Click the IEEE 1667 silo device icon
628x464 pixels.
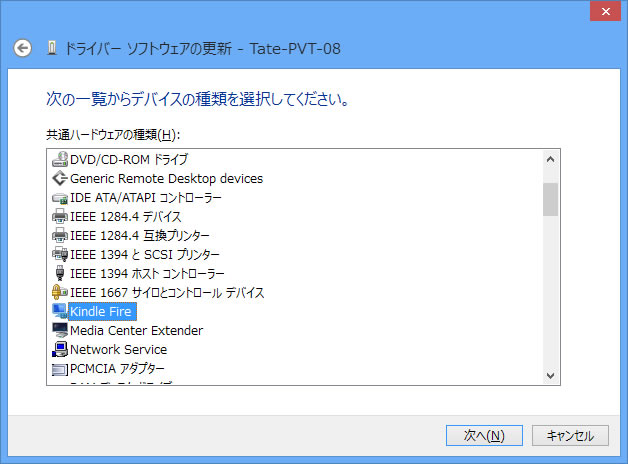point(60,292)
